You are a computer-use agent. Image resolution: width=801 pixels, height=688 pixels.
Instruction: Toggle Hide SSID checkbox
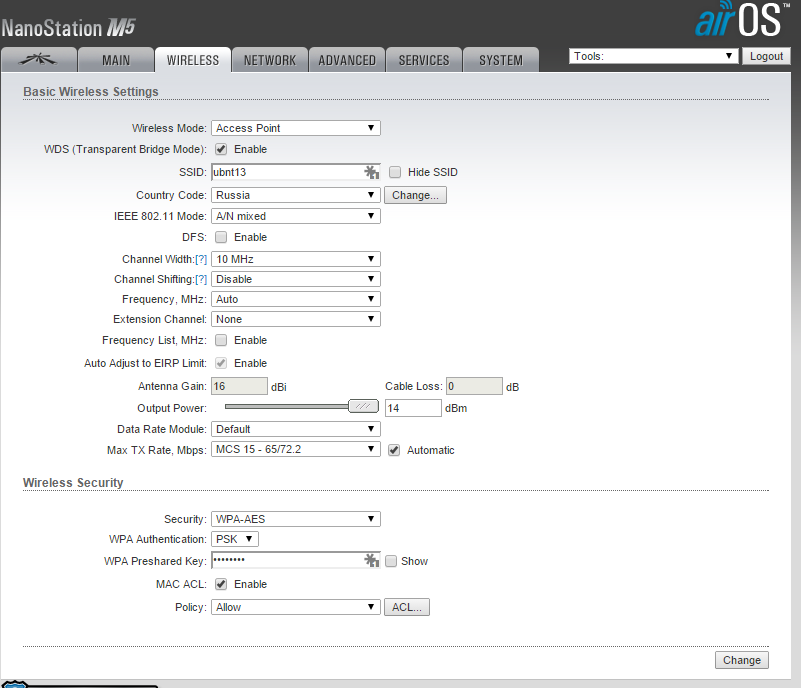[395, 172]
